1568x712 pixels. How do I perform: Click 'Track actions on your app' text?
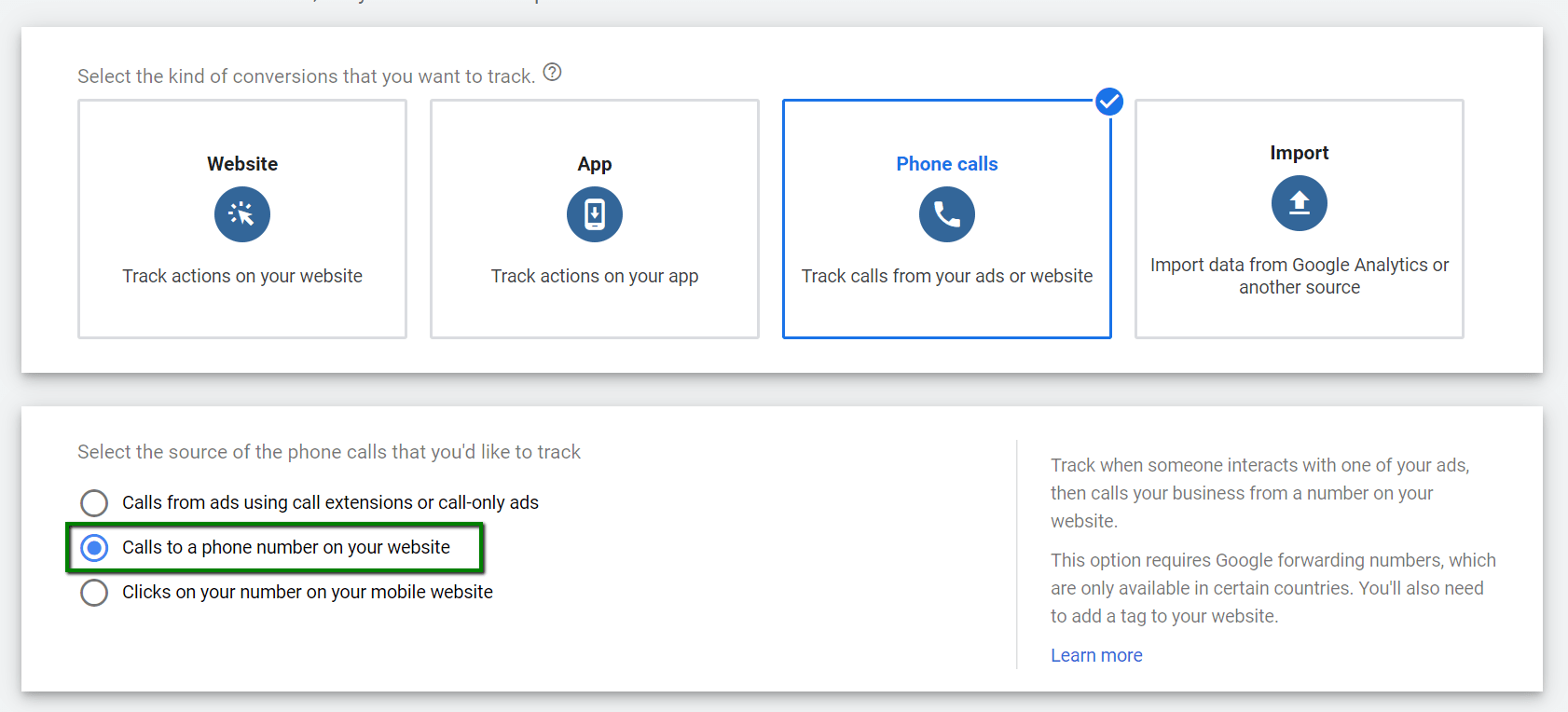tap(595, 276)
